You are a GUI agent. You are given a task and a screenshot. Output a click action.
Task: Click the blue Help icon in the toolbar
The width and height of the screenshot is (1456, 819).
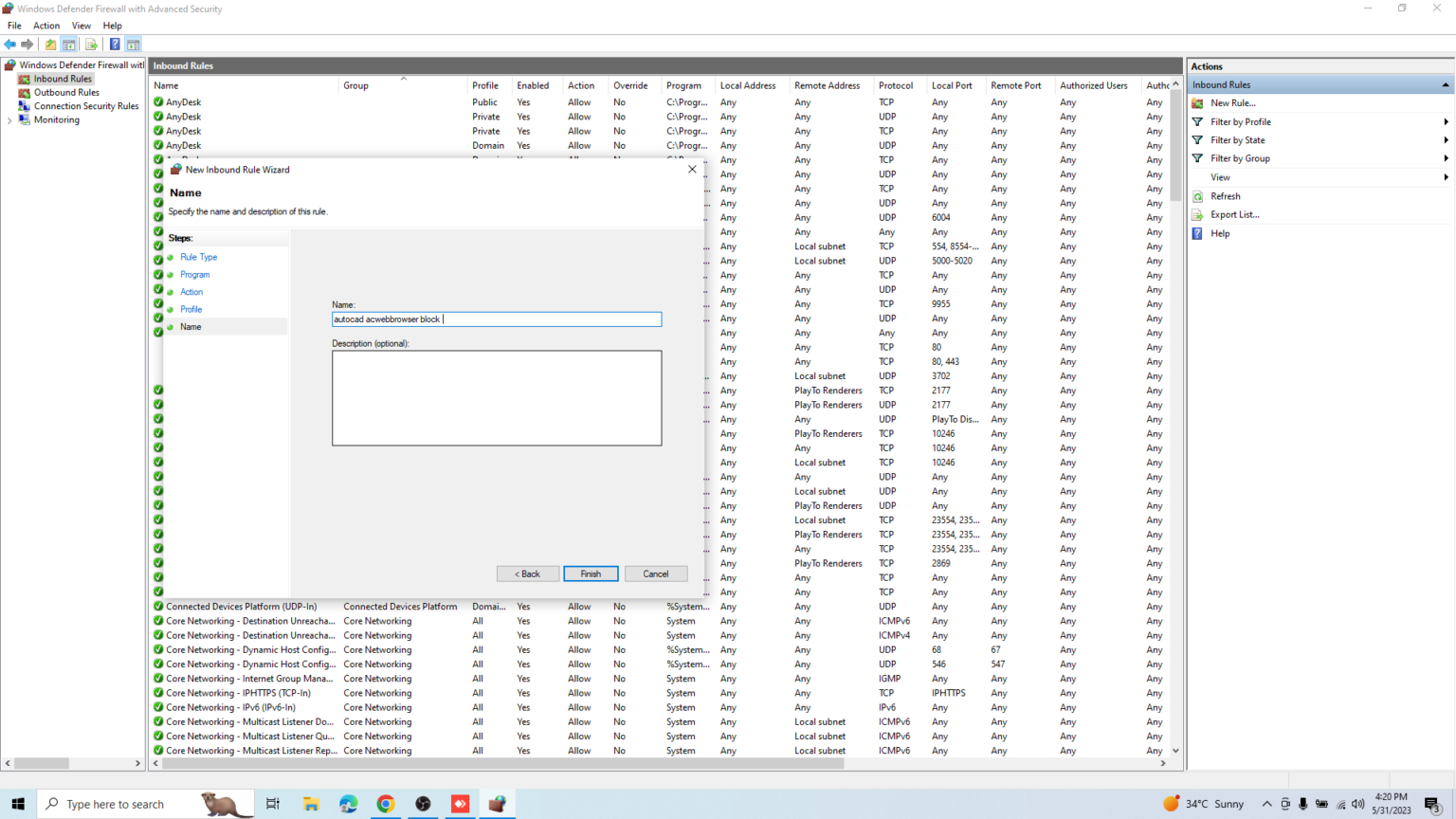click(115, 45)
